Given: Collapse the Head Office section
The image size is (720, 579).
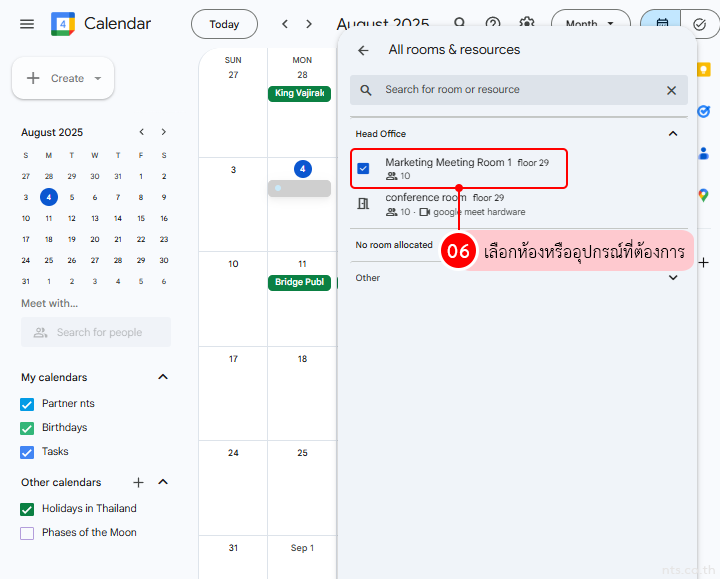Looking at the screenshot, I should (x=673, y=134).
